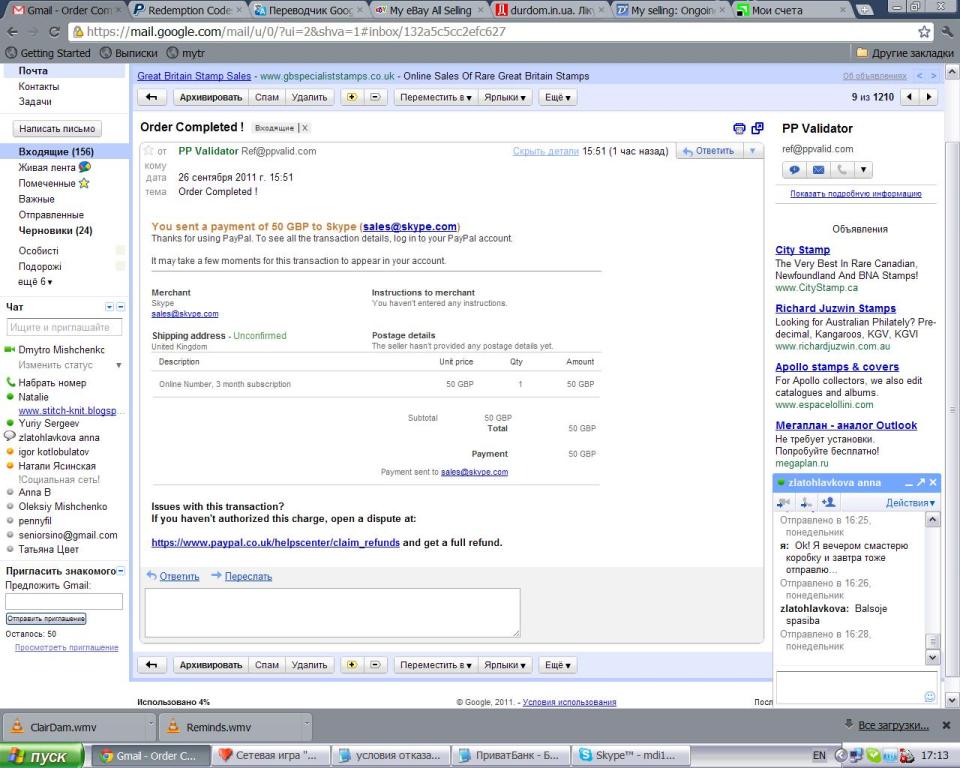The image size is (960, 768).
Task: Mark important with top yellow plus button
Action: (x=352, y=97)
